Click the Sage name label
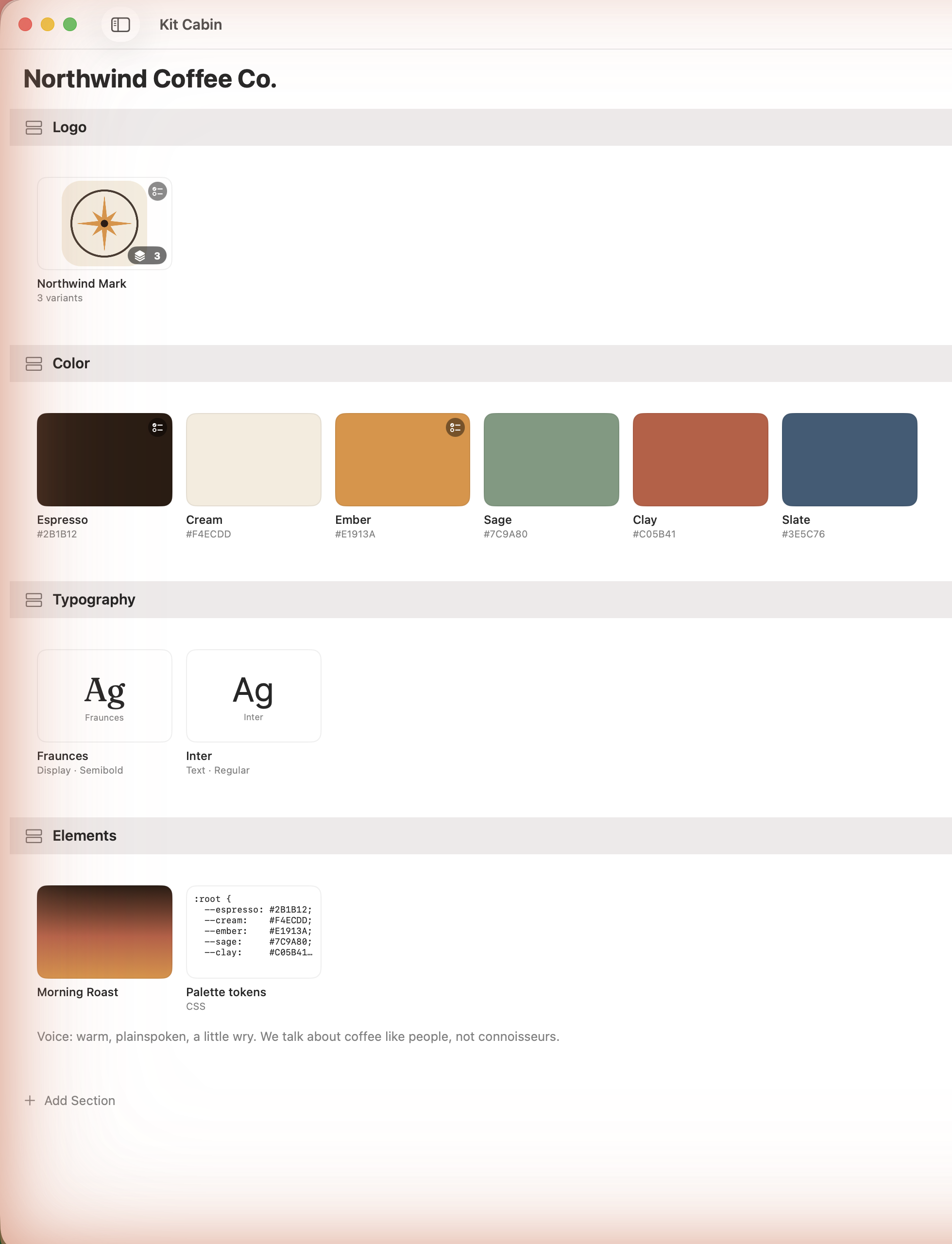Screen dimensions: 952x1244 point(497,520)
